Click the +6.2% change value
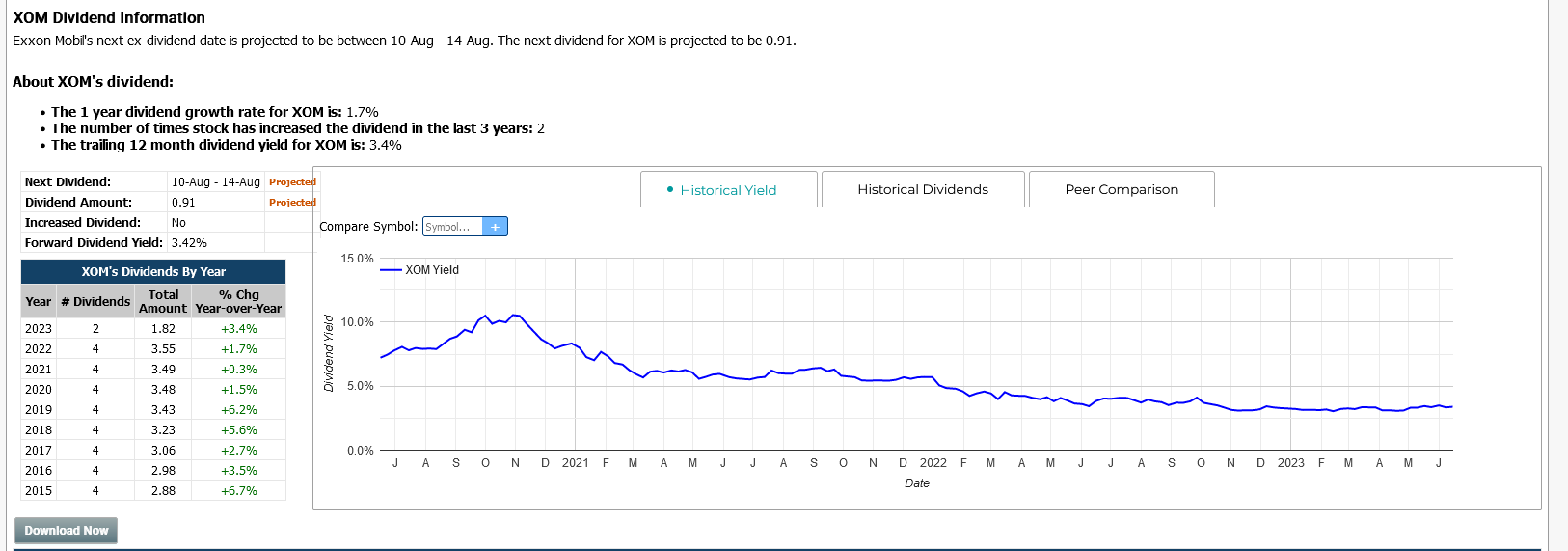 tap(239, 410)
